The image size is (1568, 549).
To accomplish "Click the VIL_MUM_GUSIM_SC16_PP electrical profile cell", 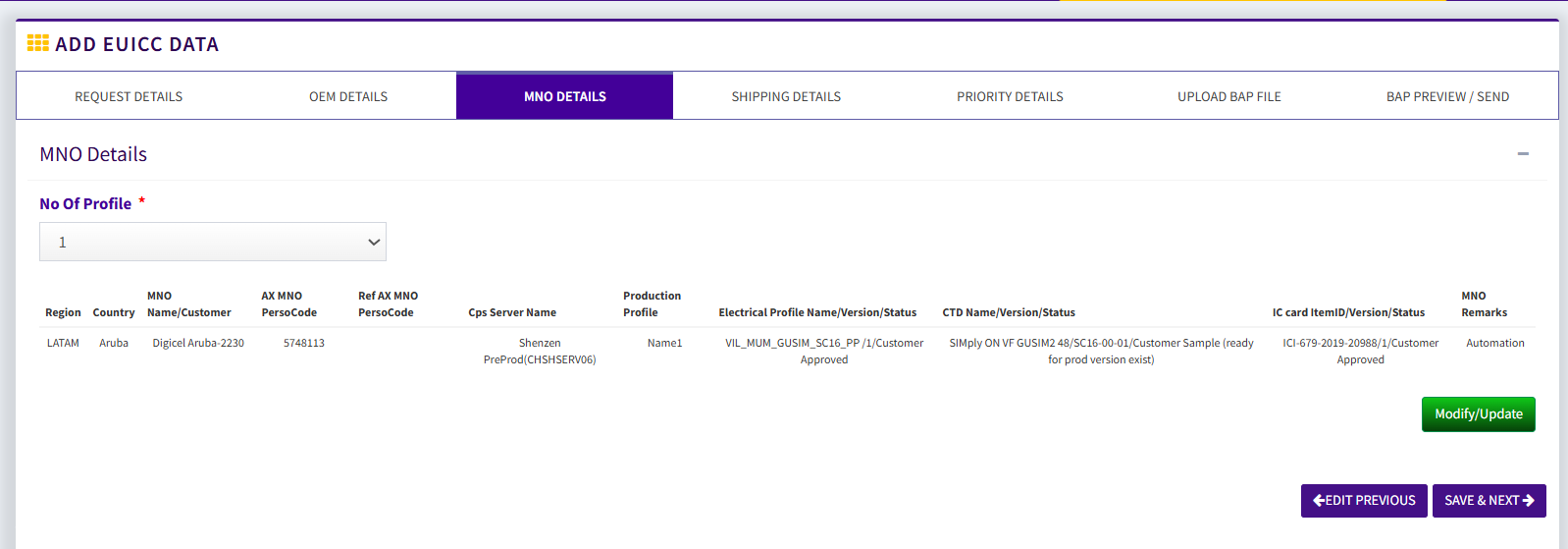I will [x=824, y=352].
